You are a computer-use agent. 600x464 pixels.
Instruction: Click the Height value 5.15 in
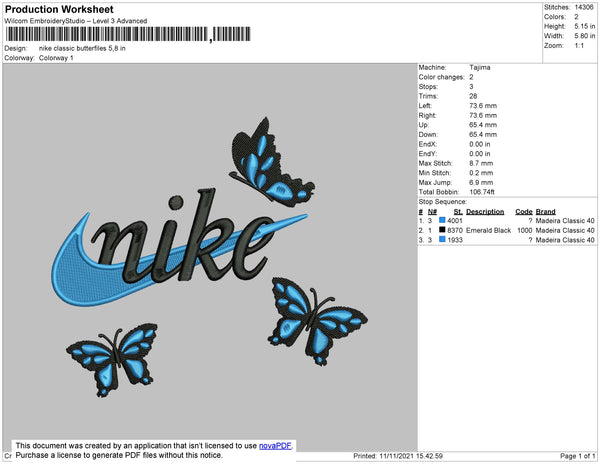tap(585, 26)
